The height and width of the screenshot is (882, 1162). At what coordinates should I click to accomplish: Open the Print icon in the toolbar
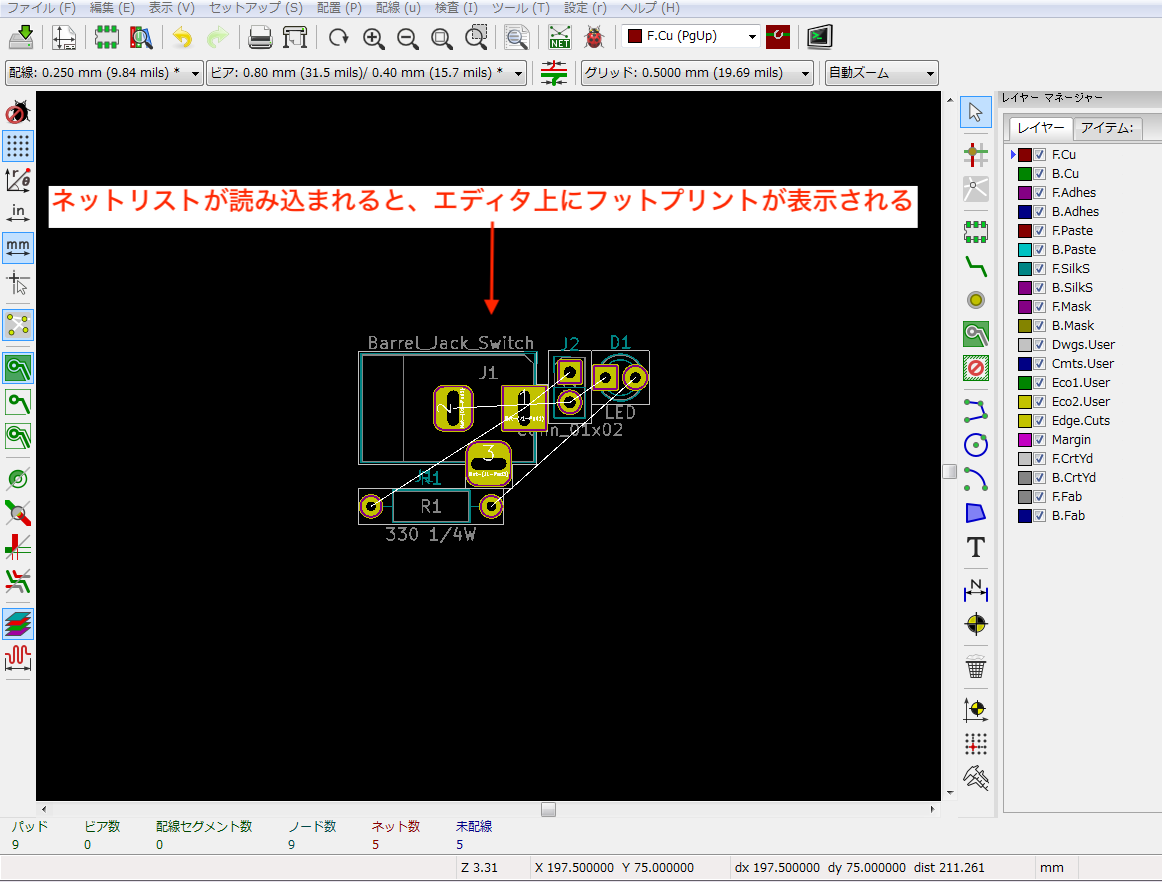[260, 37]
